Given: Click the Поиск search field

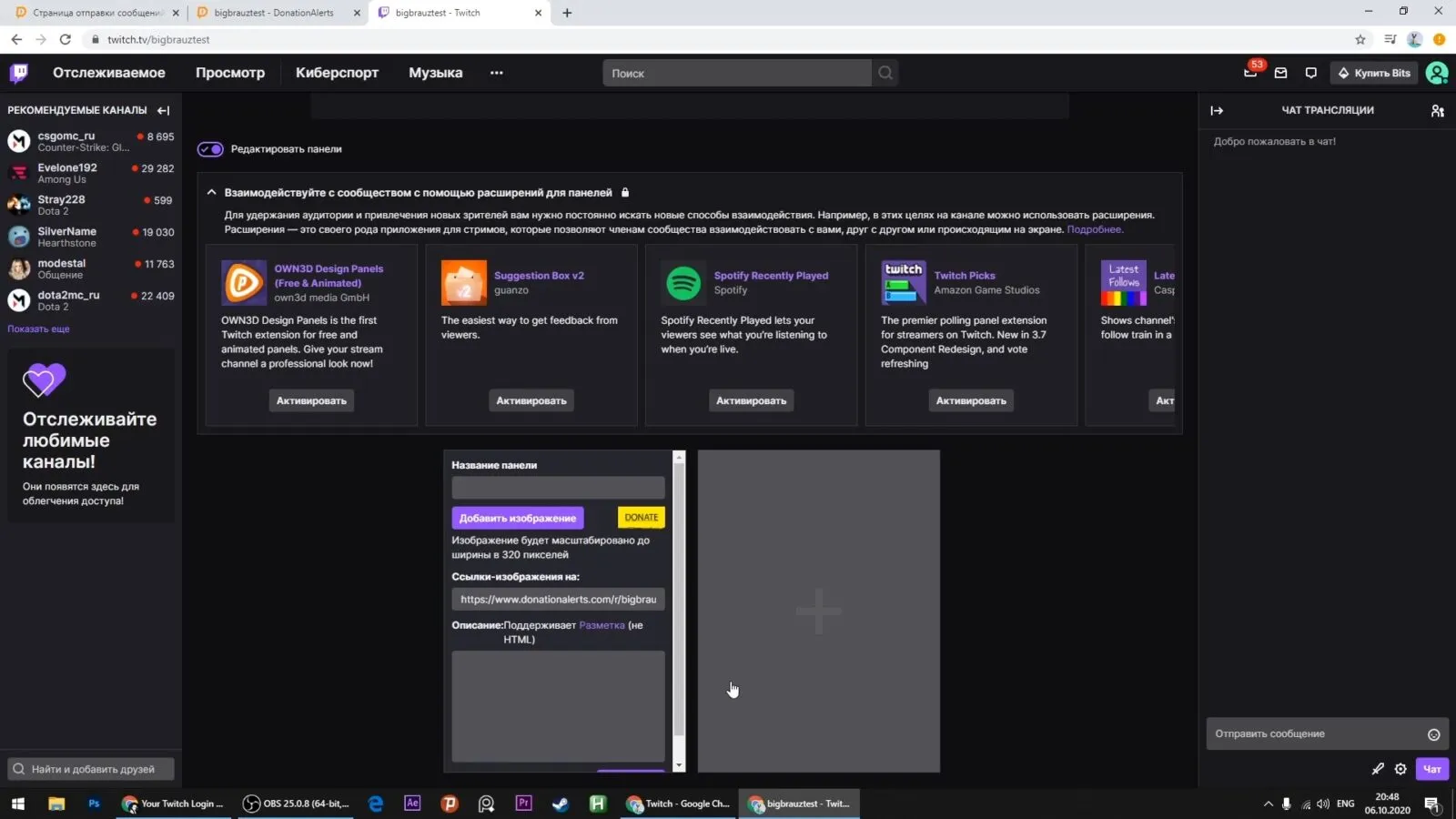Looking at the screenshot, I should (x=737, y=73).
